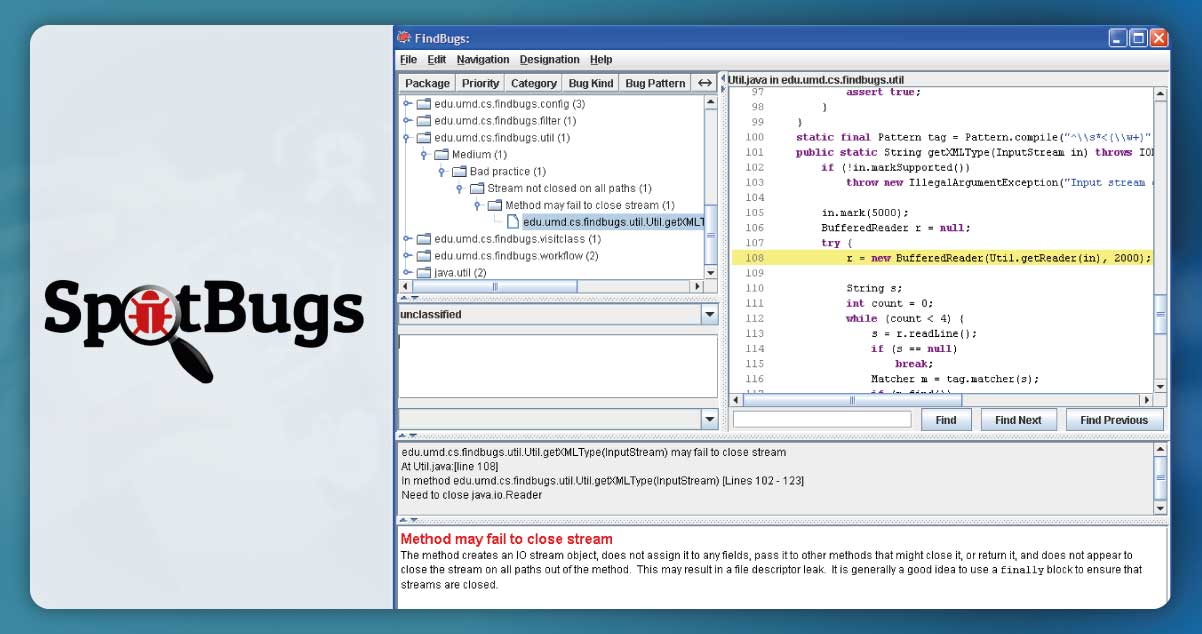Click 'In method ...getXMLType [Lines 102 - 123]' line
The height and width of the screenshot is (634, 1202).
point(602,481)
